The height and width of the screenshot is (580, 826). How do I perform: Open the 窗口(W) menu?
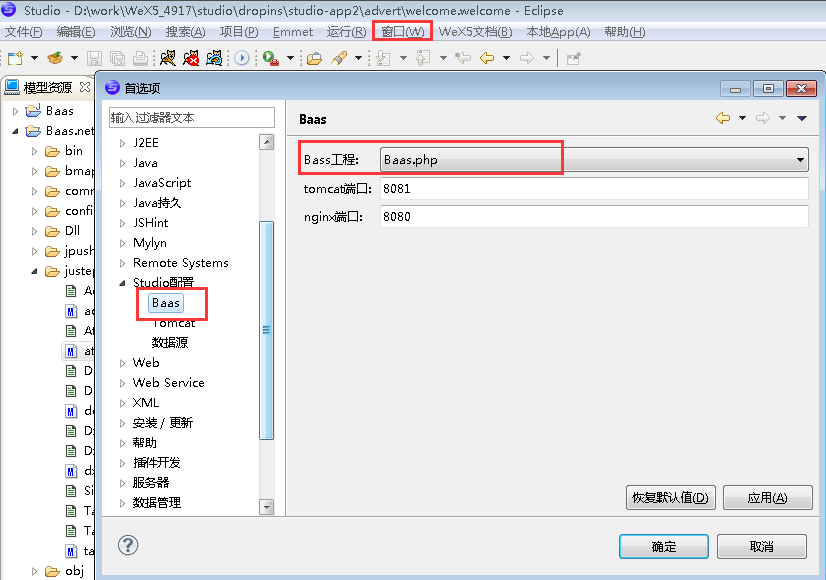[402, 32]
